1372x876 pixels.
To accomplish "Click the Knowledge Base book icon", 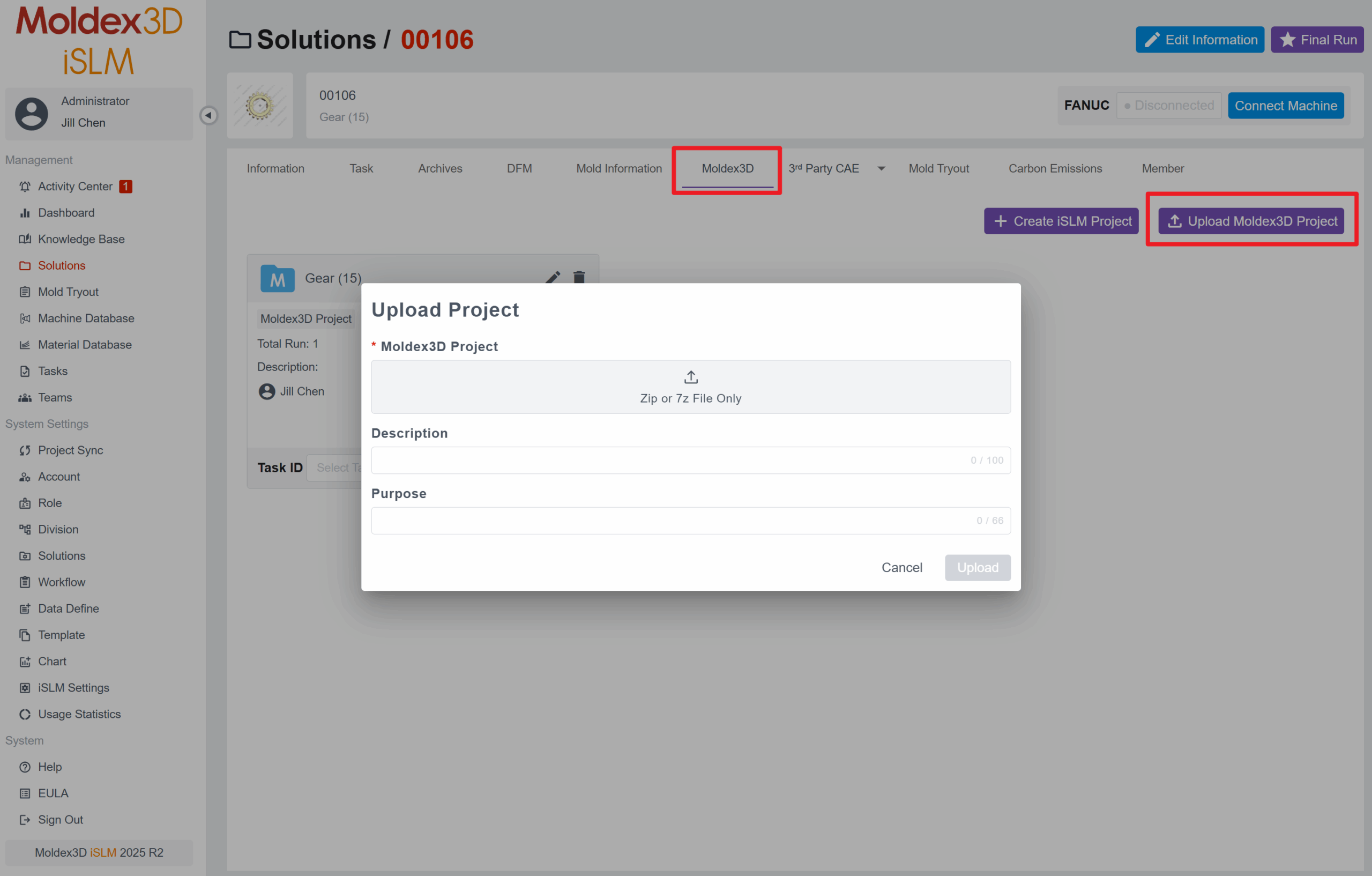I will [25, 239].
